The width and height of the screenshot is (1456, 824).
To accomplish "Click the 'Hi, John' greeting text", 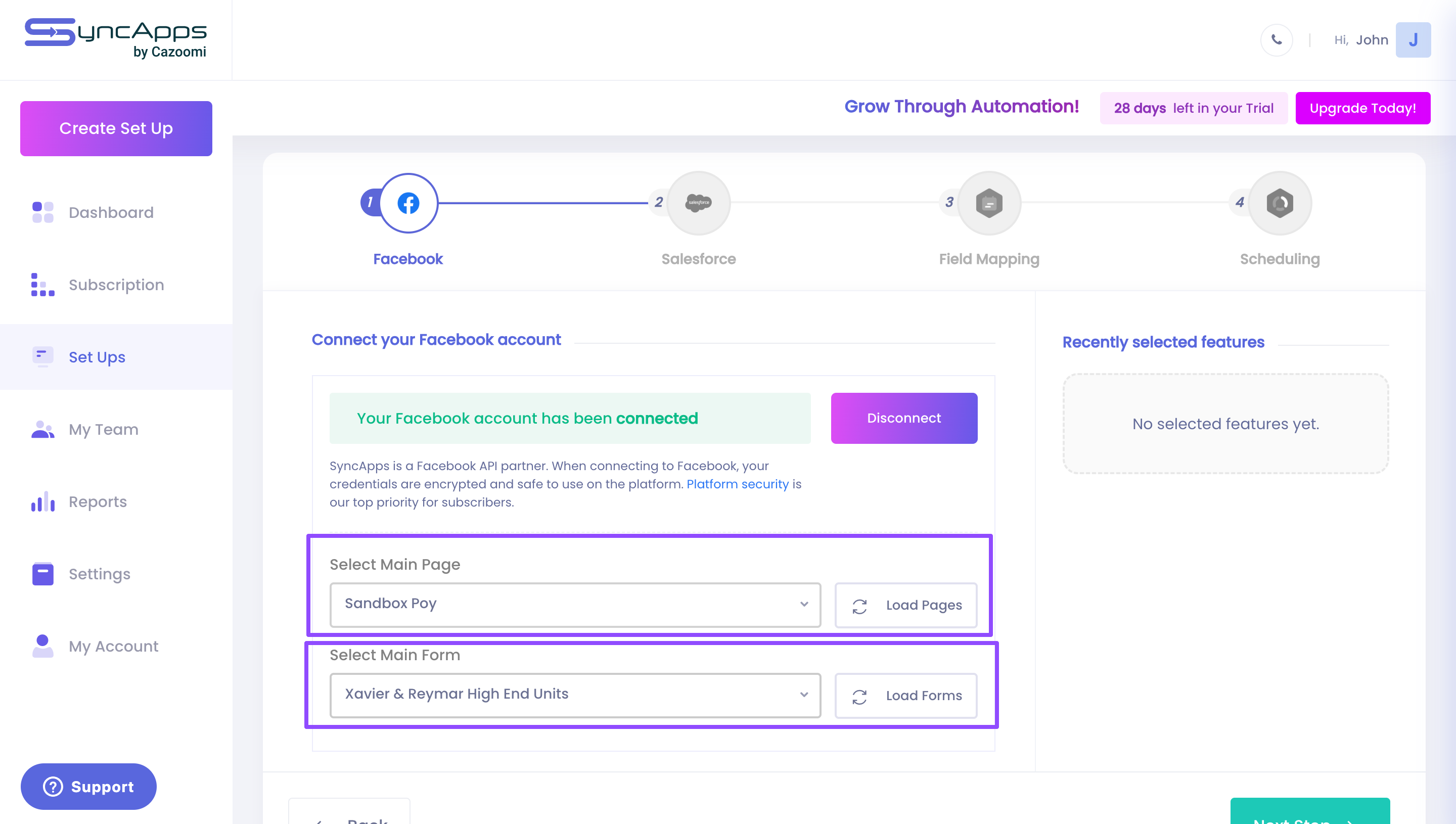I will click(1361, 39).
